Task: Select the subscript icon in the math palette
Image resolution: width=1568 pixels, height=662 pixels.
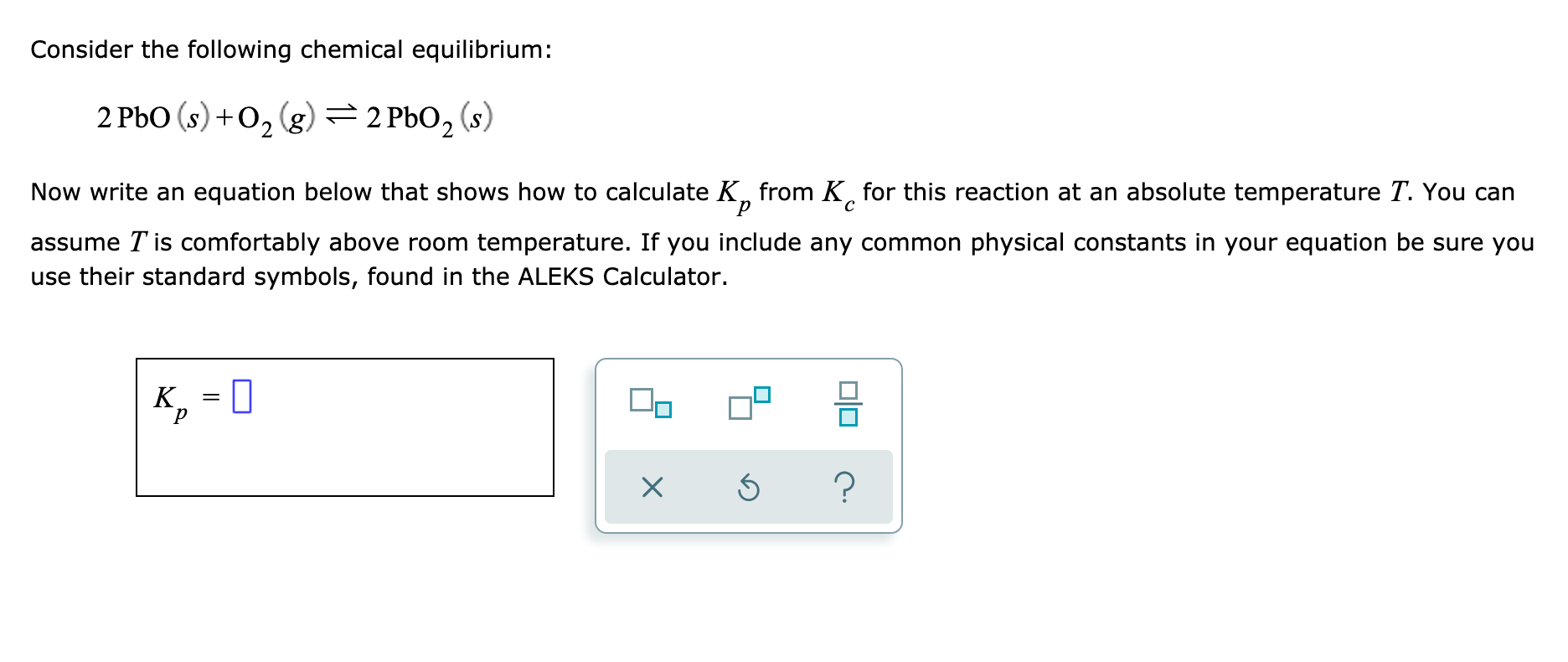Action: point(649,402)
